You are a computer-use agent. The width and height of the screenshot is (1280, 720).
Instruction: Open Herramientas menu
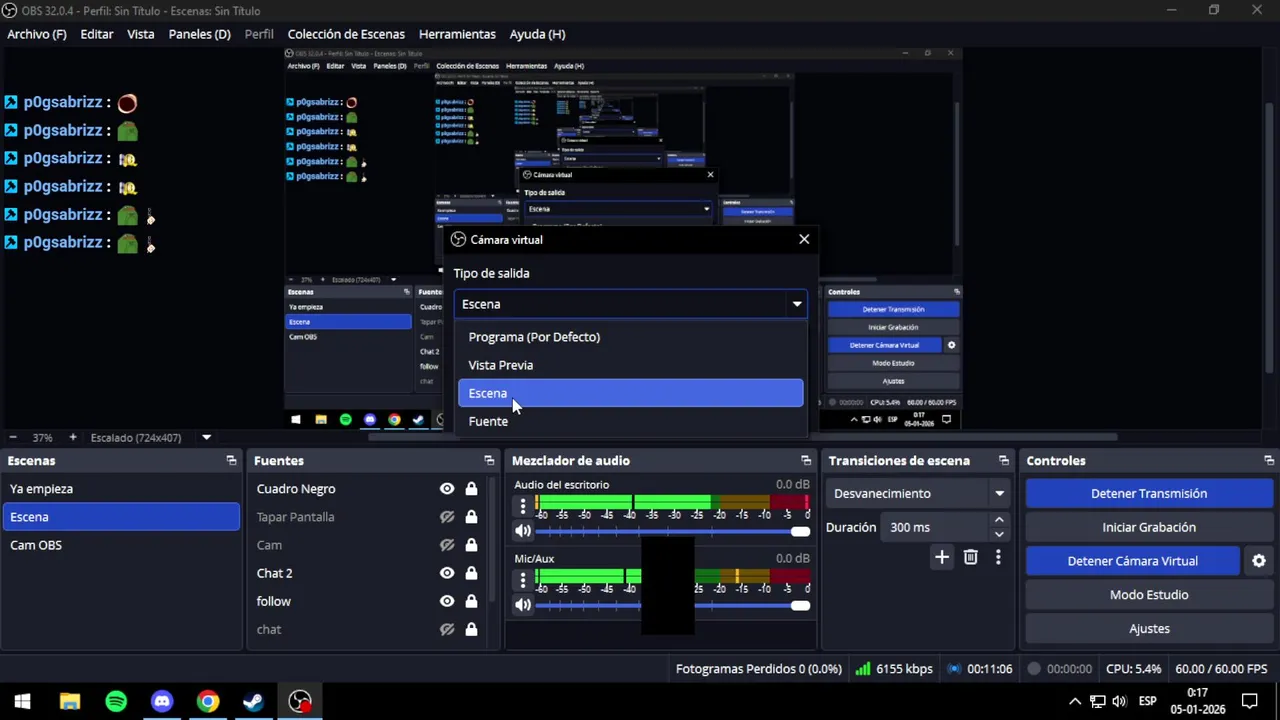pos(457,34)
